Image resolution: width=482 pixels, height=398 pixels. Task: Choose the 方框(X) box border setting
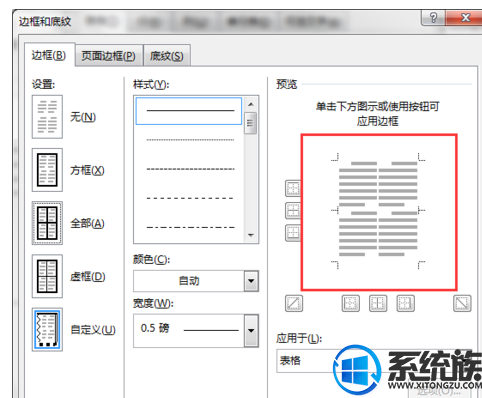(47, 170)
